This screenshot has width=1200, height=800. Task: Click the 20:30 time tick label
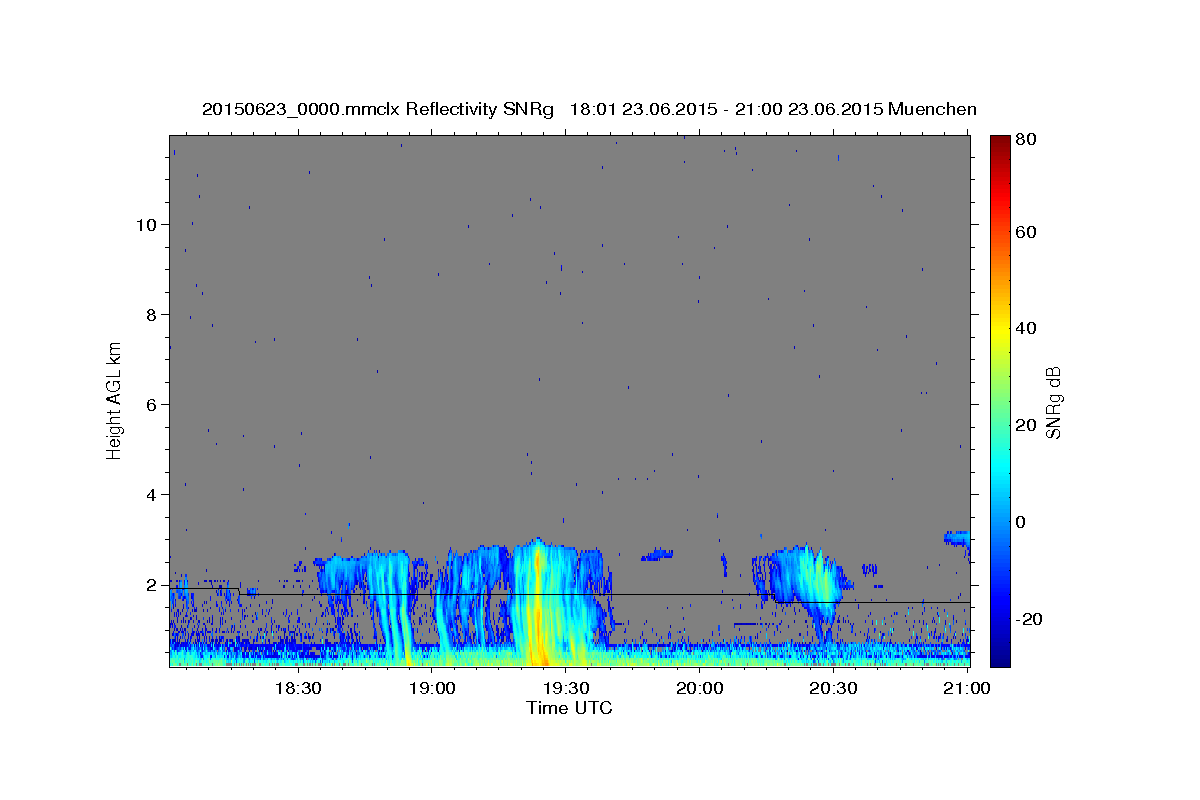(x=834, y=689)
